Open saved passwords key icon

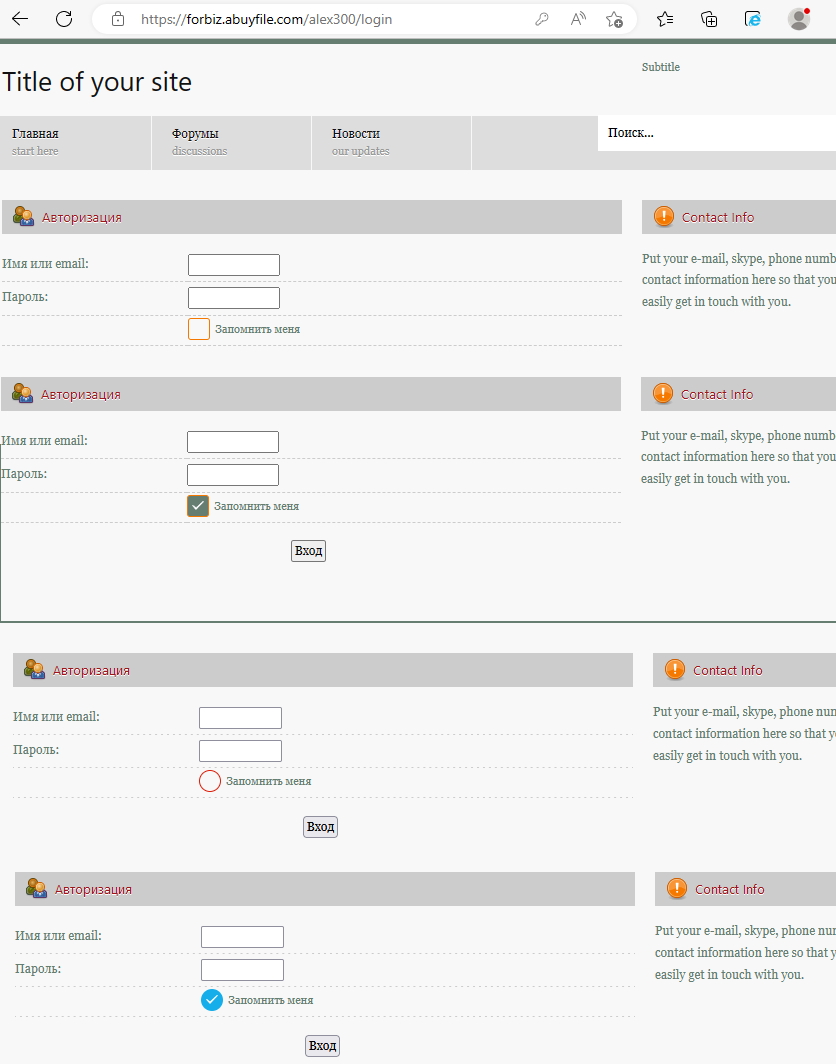click(x=542, y=19)
